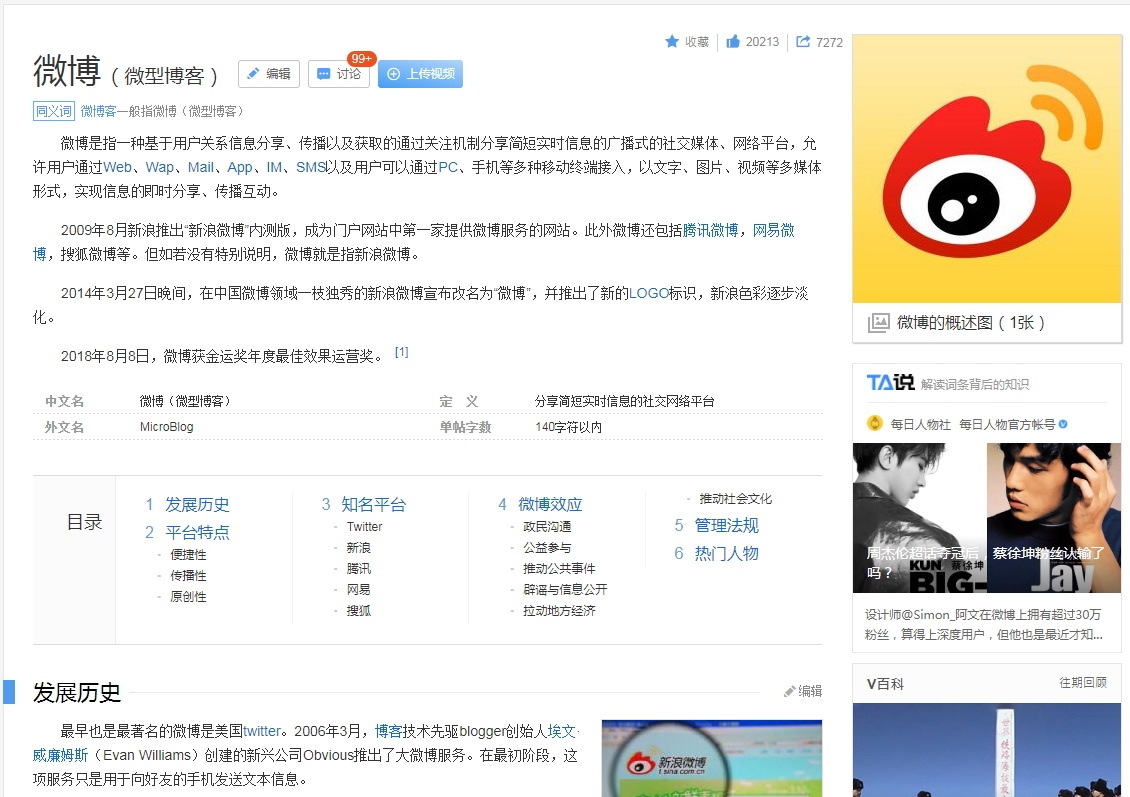
Task: Open the 新浪微博 magnifier thumbnail
Action: click(711, 758)
